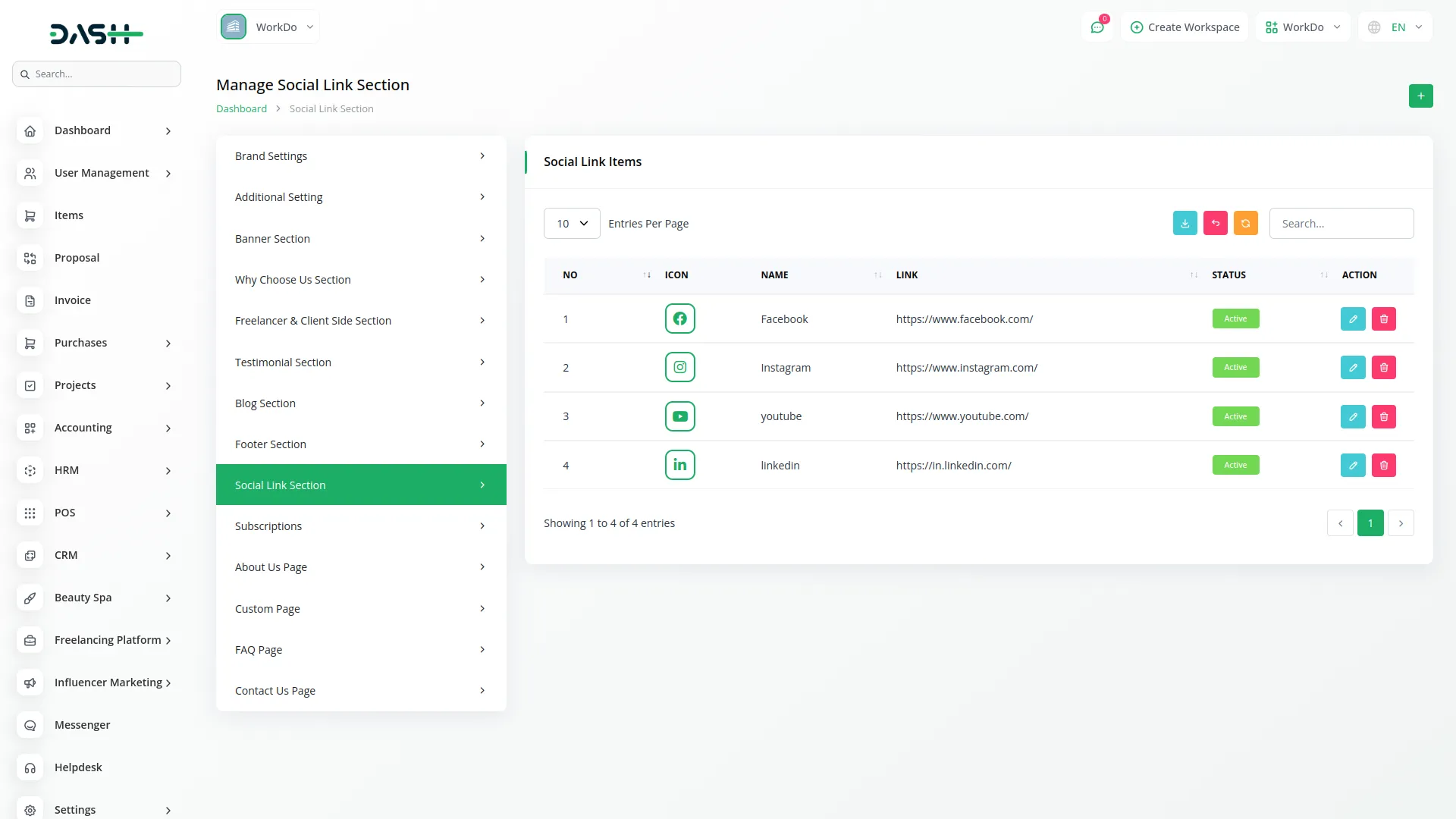The width and height of the screenshot is (1456, 819).
Task: Delete the linkedin social link entry
Action: [1383, 465]
